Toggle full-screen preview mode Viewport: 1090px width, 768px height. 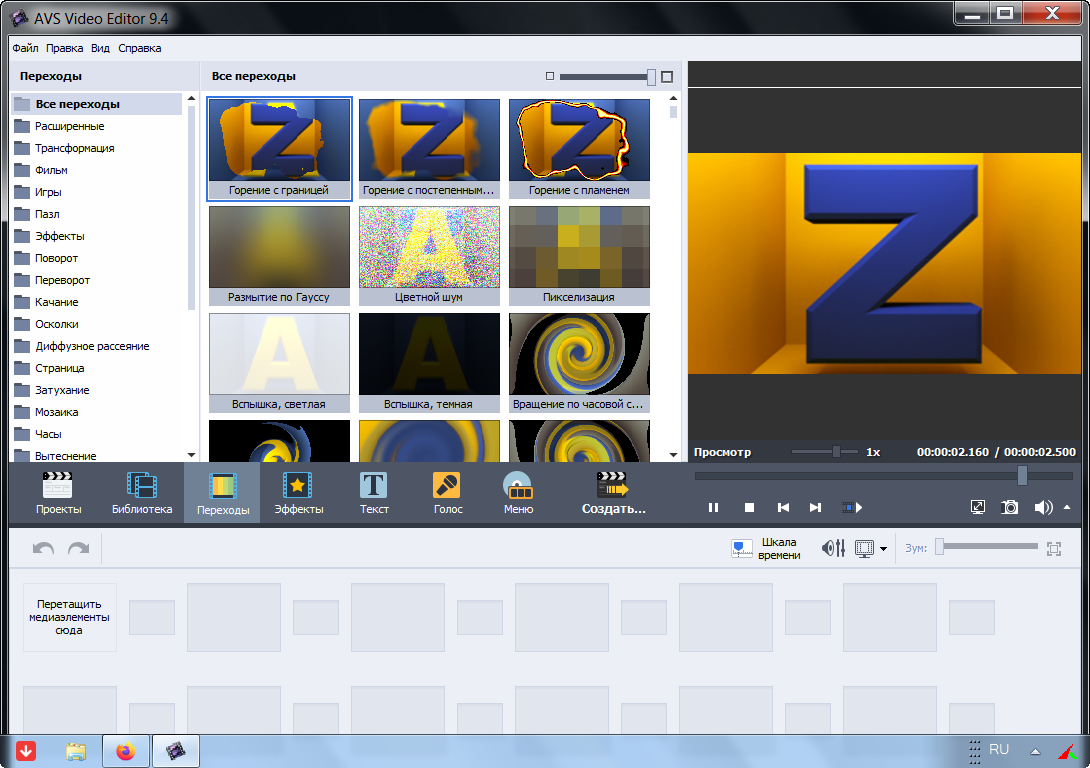click(x=978, y=507)
